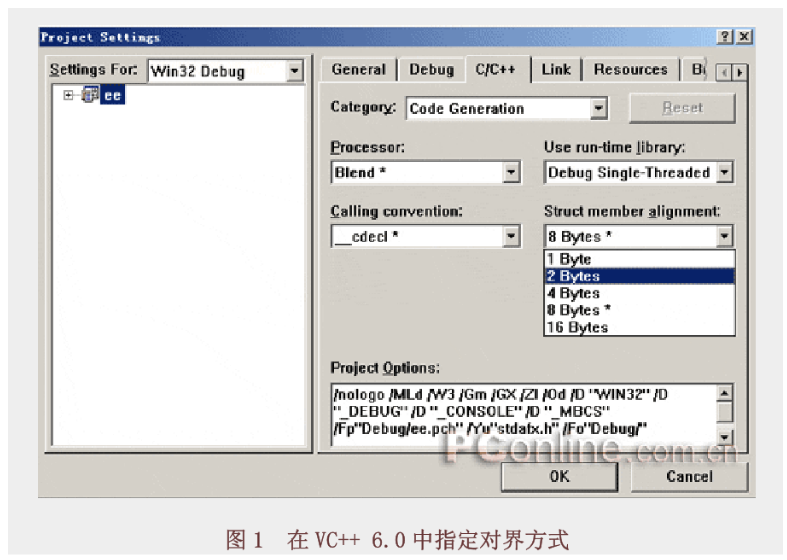Screen dimensions: 787x560
Task: Choose 16 Bytes alignment option
Action: coord(640,327)
